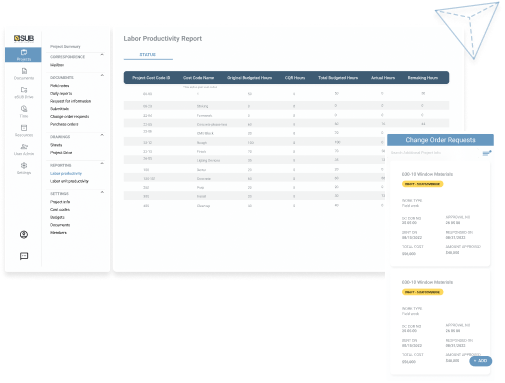Open Purchase orders

pyautogui.click(x=64, y=124)
